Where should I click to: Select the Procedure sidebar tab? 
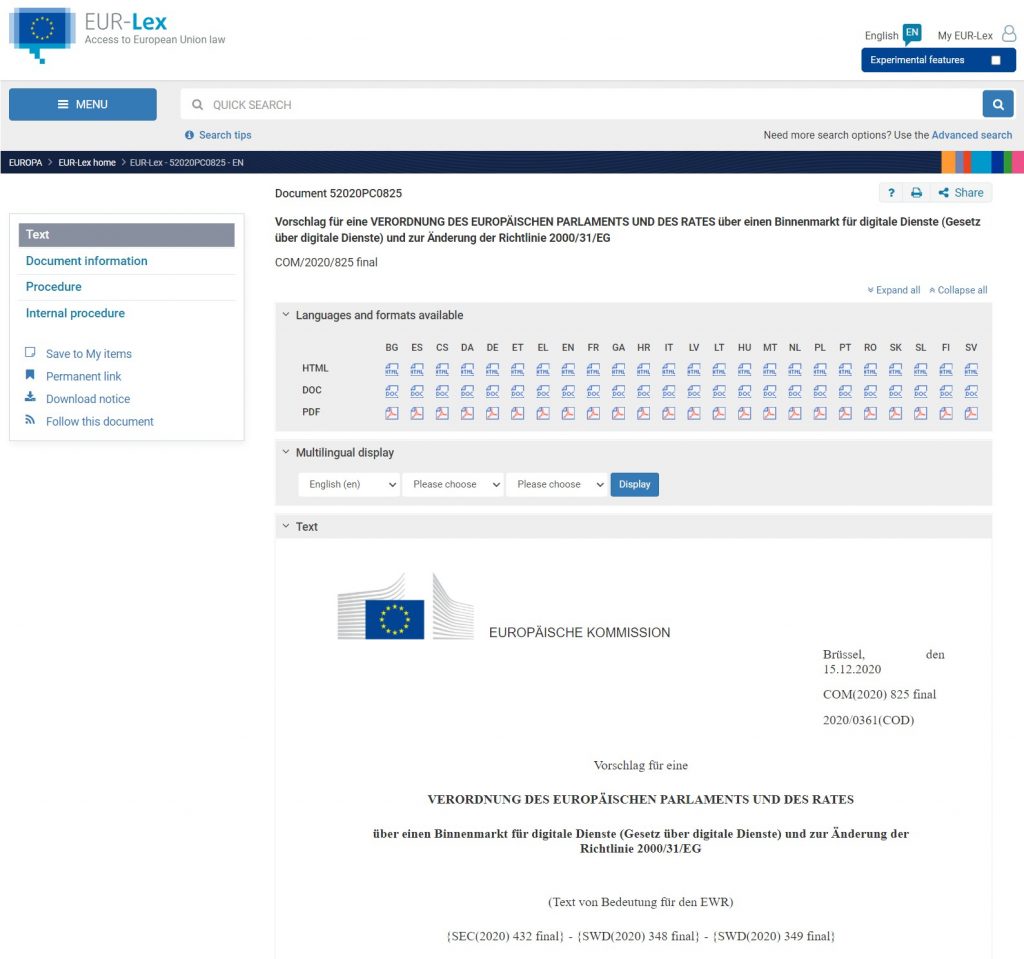[54, 287]
